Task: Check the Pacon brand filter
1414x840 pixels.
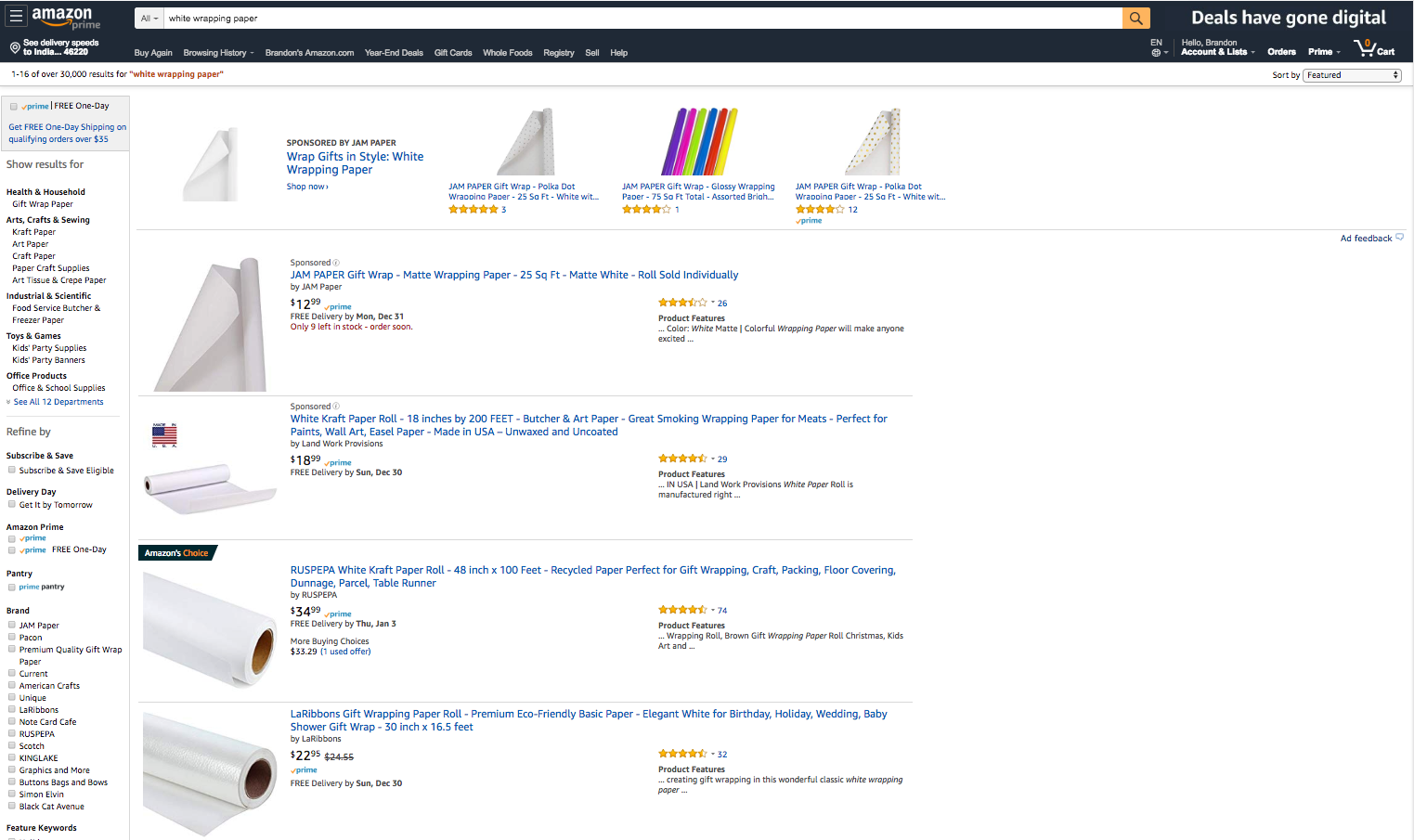Action: [12, 637]
